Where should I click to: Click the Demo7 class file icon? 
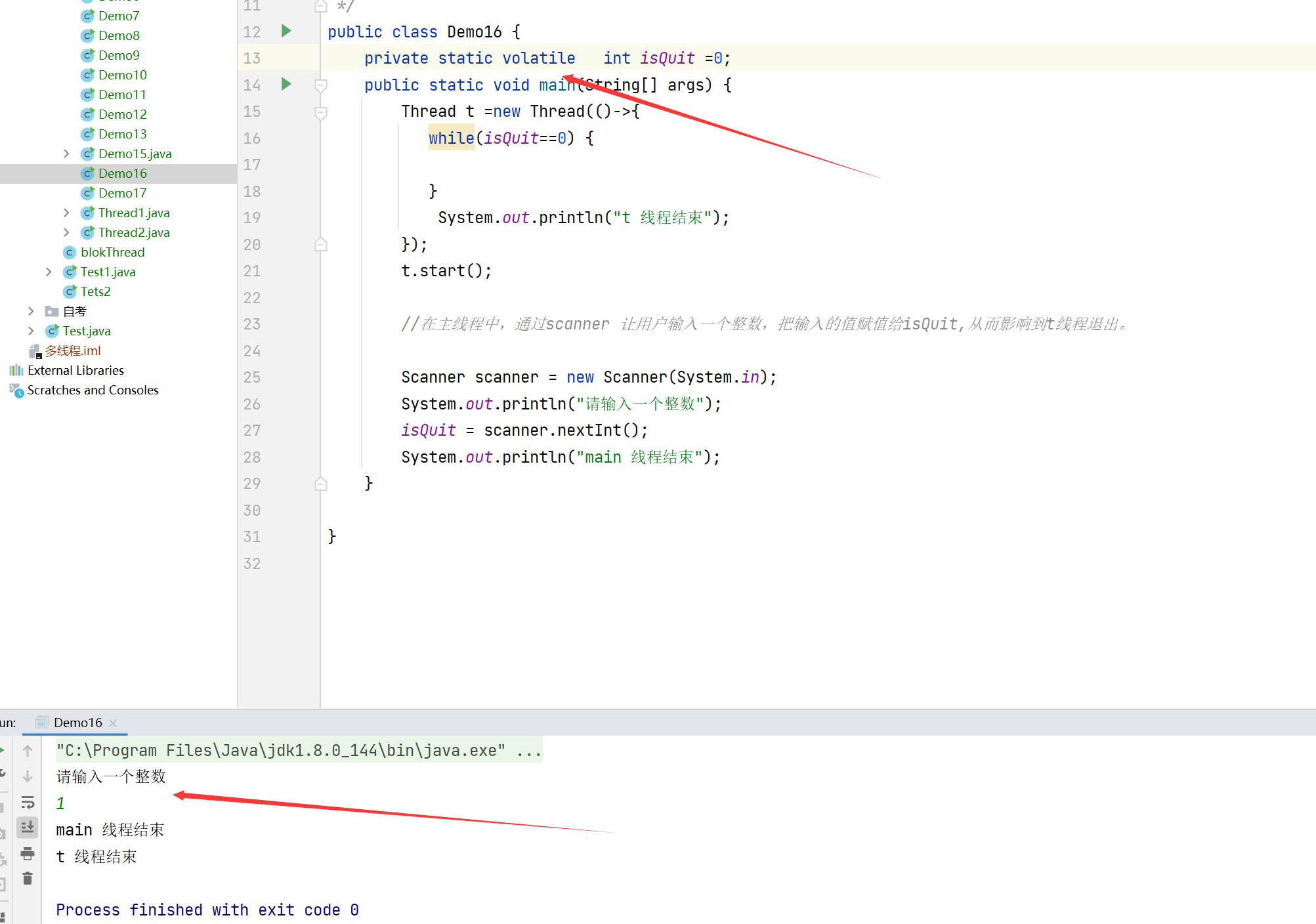tap(87, 16)
